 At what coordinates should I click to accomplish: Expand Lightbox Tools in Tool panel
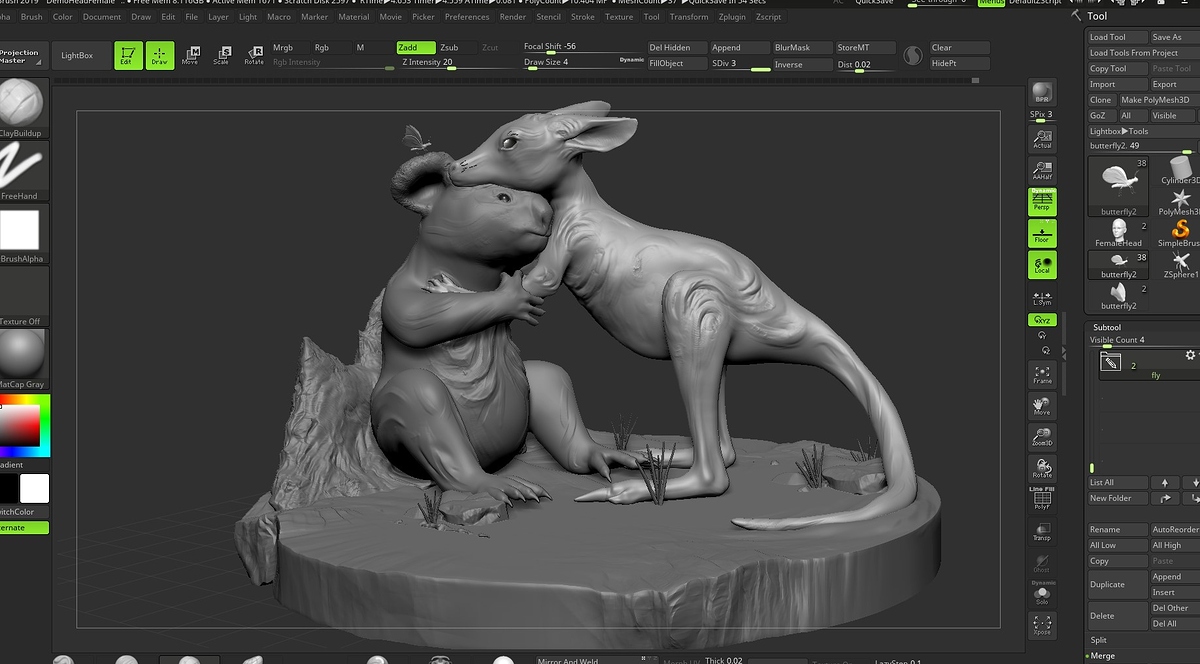(x=1119, y=131)
